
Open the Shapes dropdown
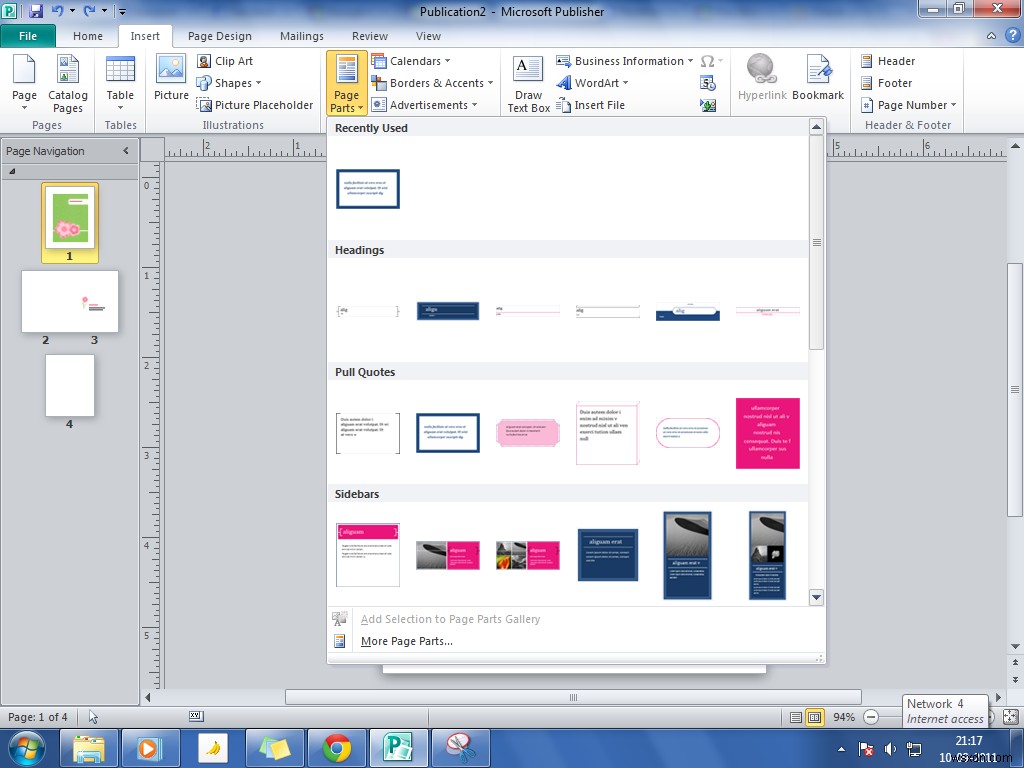(x=231, y=83)
